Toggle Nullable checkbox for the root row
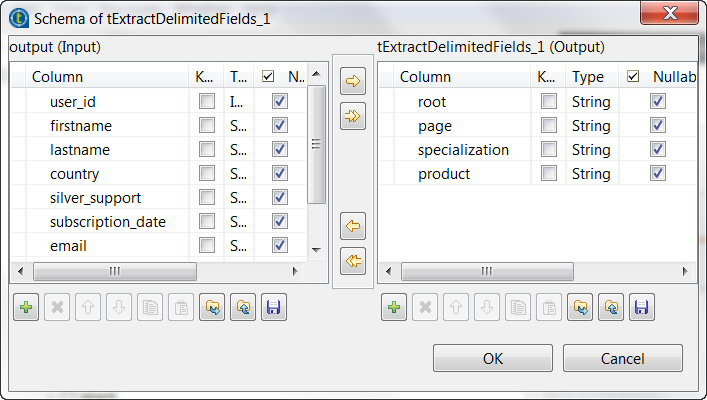 click(x=657, y=101)
